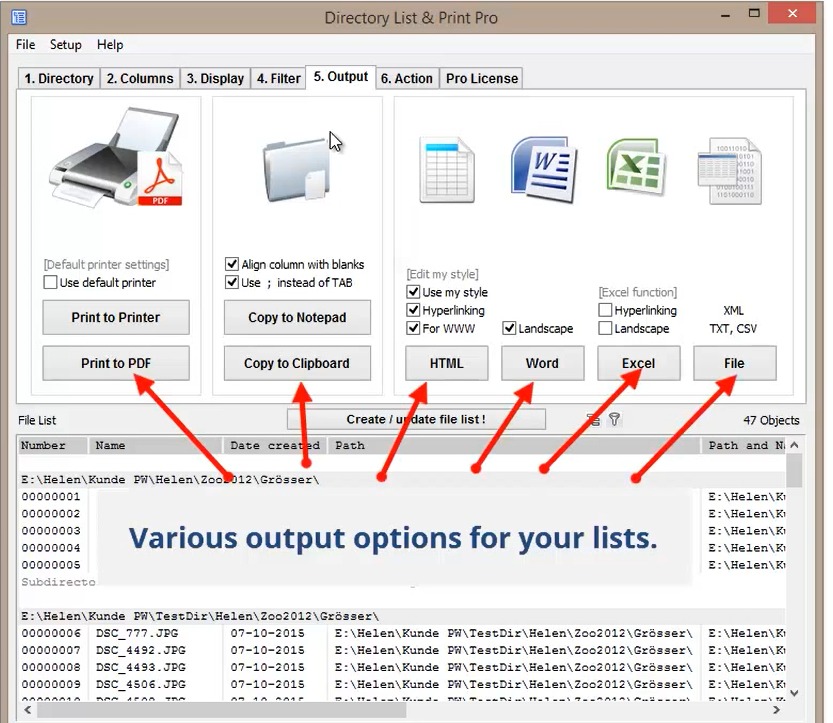Click the Name column header
Viewport: 833px width, 723px height.
click(x=156, y=445)
